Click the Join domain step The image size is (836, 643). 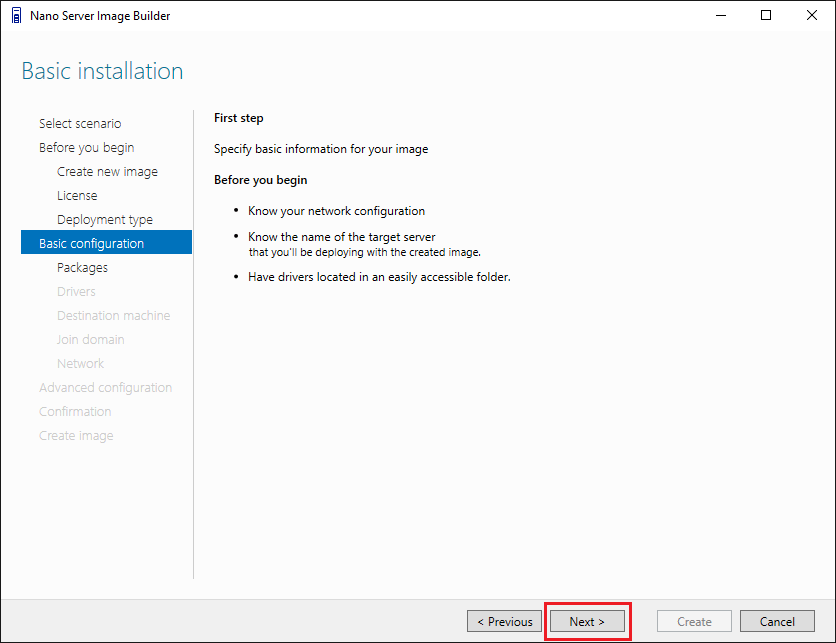(90, 340)
